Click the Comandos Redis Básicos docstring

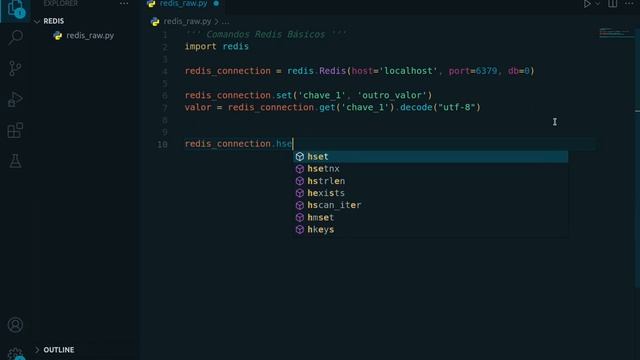coord(266,34)
